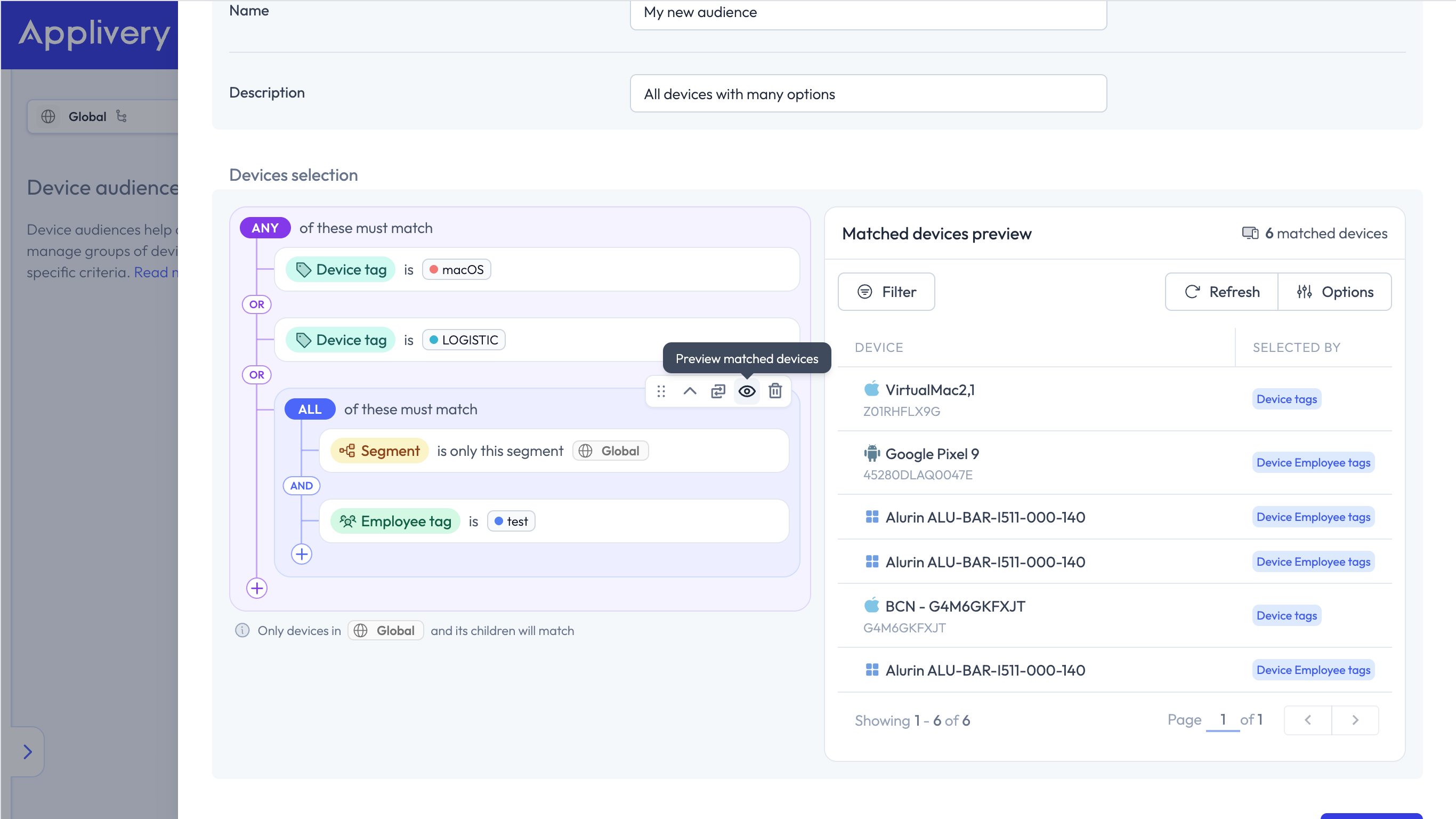Delete the ALL group with trash icon
1456x819 pixels.
[775, 391]
